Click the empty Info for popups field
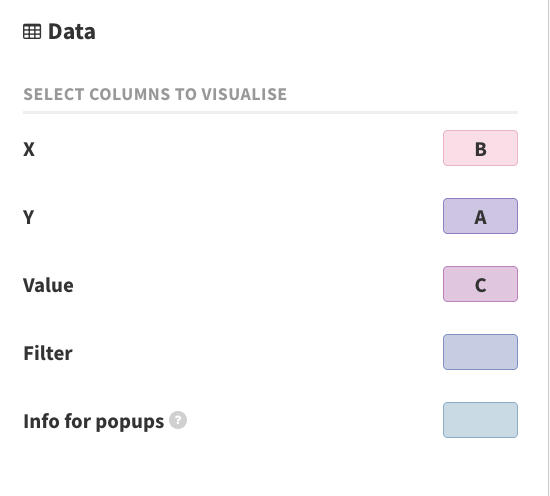550x496 pixels. pos(480,420)
